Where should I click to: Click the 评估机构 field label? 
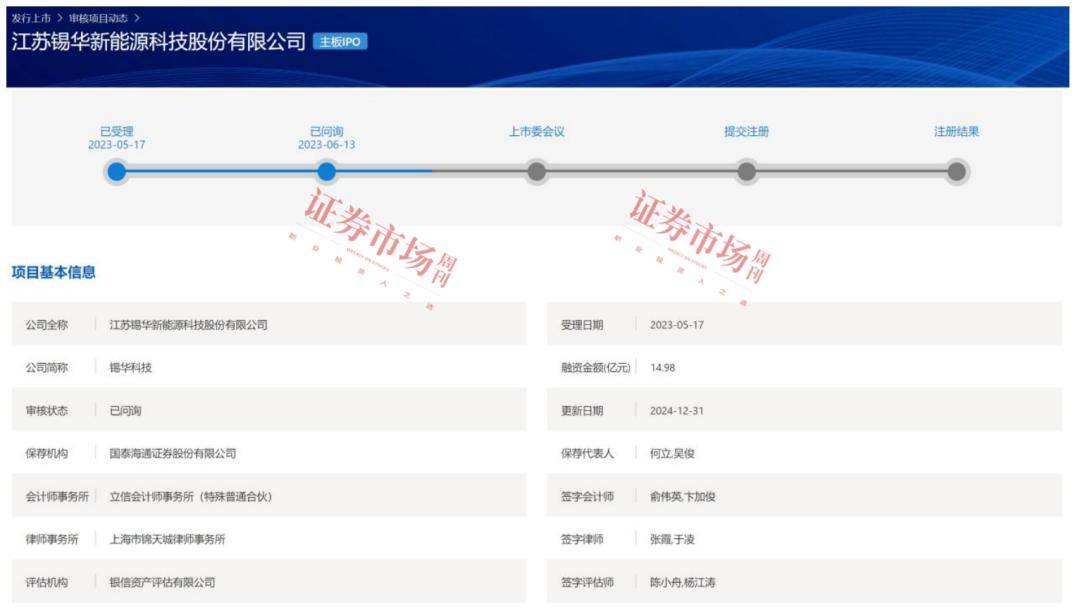pos(47,582)
